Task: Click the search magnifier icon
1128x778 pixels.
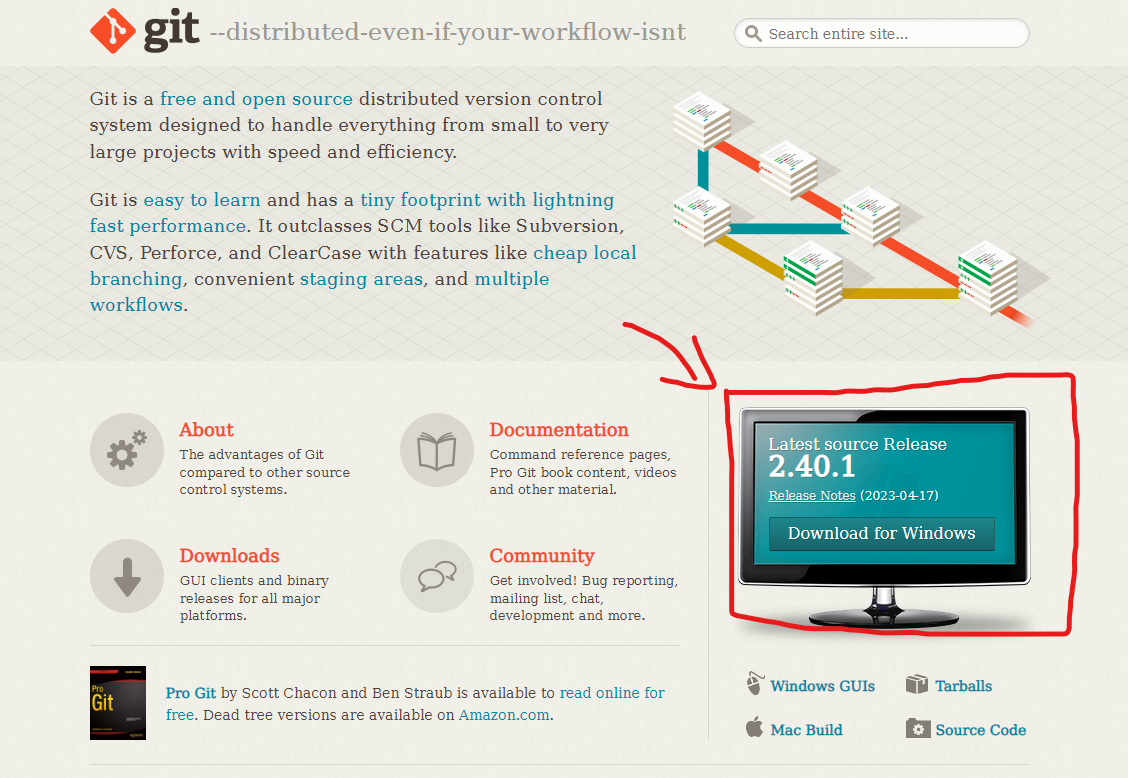Action: [x=753, y=34]
